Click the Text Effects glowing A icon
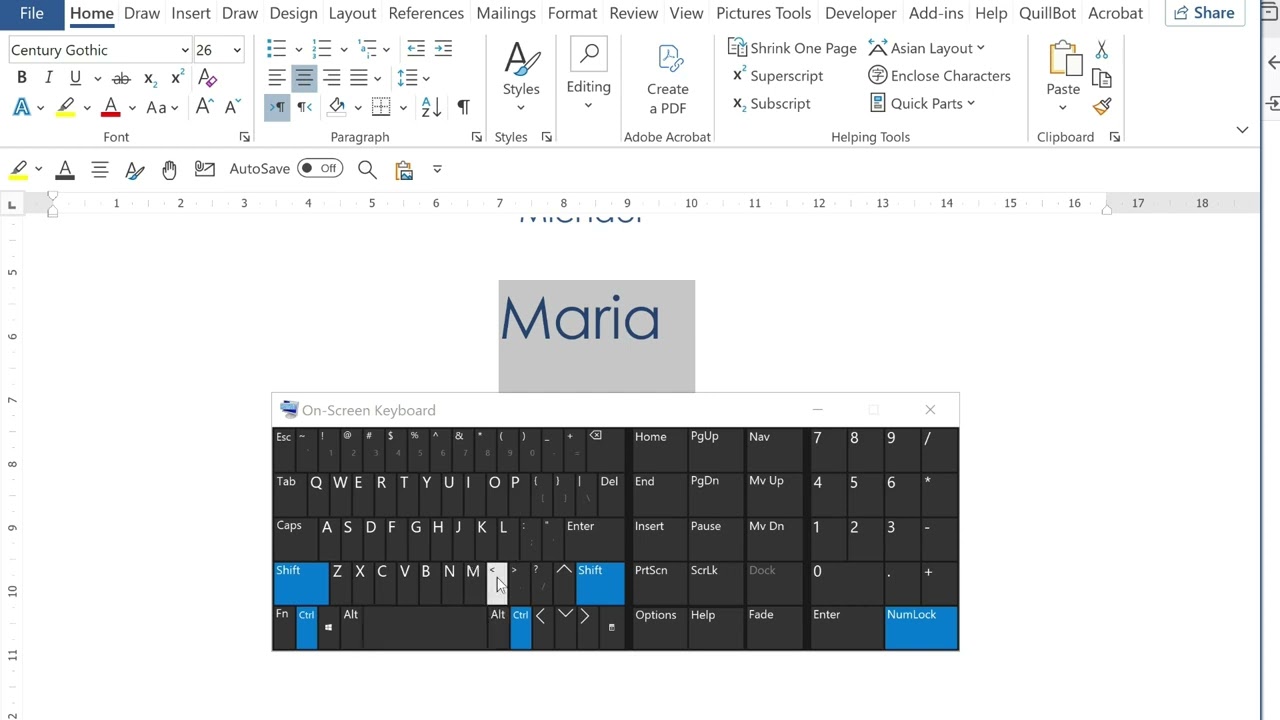Viewport: 1280px width, 720px height. 21,107
